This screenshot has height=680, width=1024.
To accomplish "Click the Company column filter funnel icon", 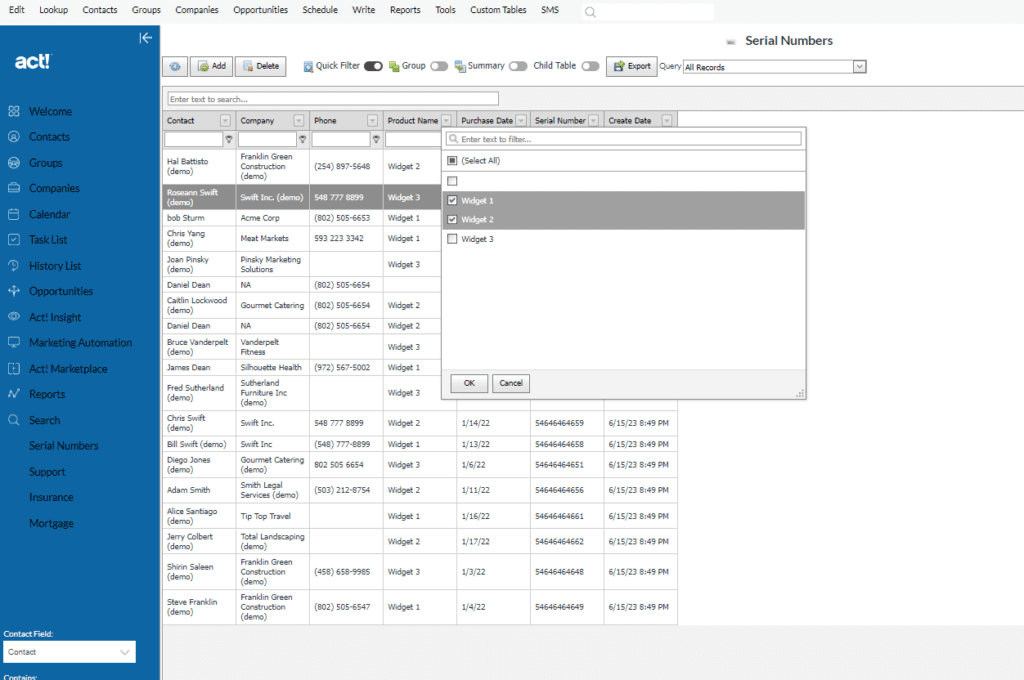I will pyautogui.click(x=302, y=139).
